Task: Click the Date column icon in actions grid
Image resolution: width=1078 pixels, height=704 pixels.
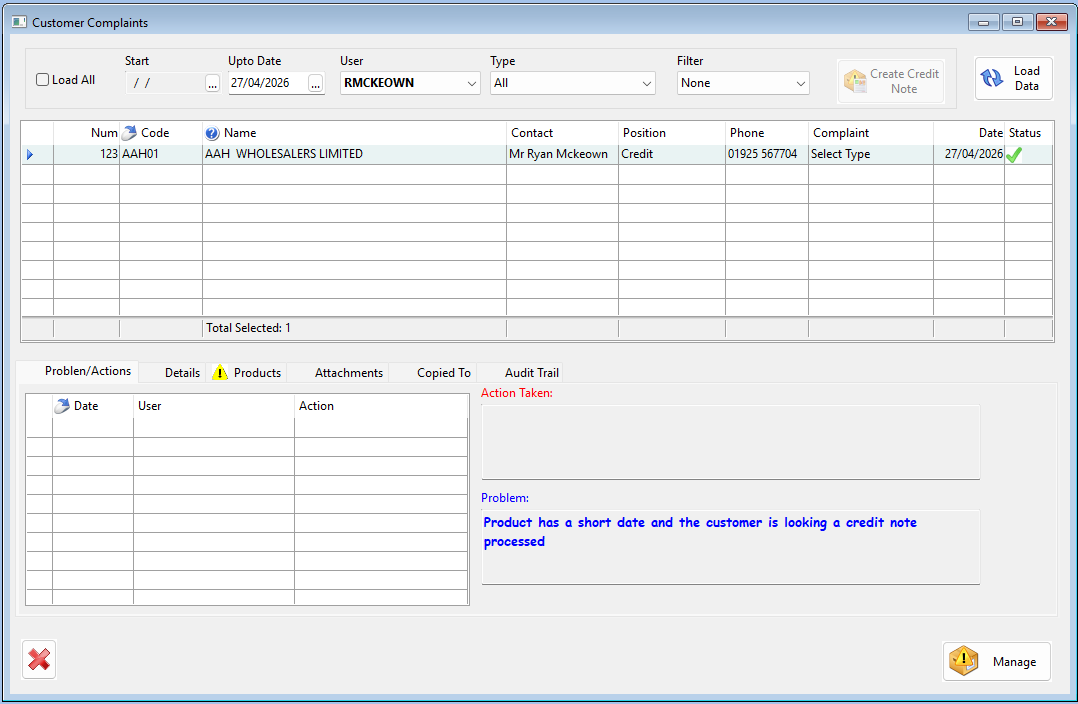Action: click(62, 406)
